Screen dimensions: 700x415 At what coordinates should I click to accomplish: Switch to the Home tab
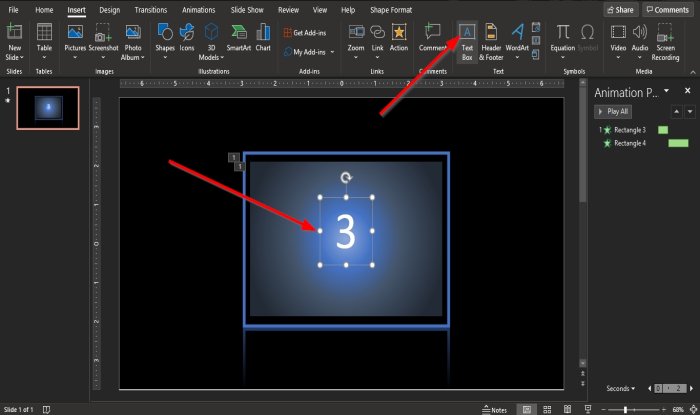(44, 10)
